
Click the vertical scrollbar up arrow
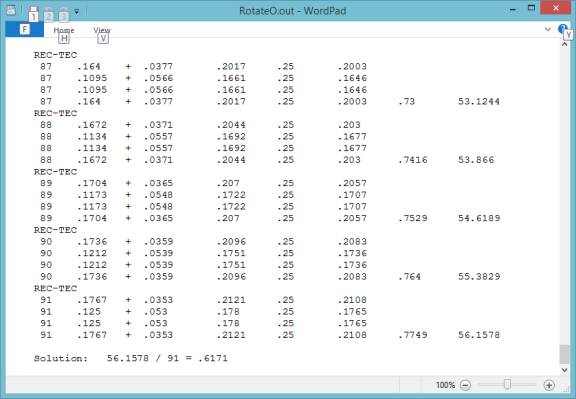(x=565, y=44)
